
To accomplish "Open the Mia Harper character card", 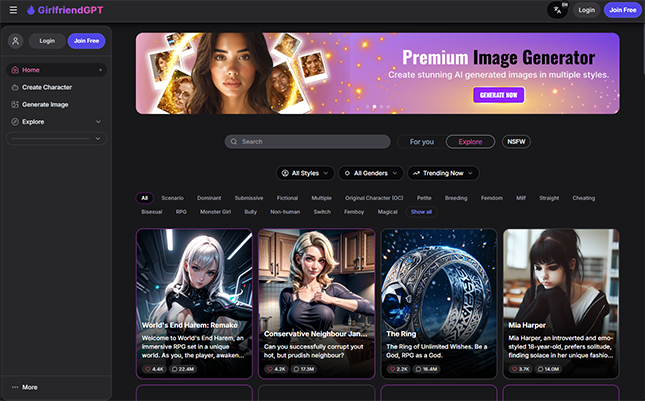I will click(561, 304).
